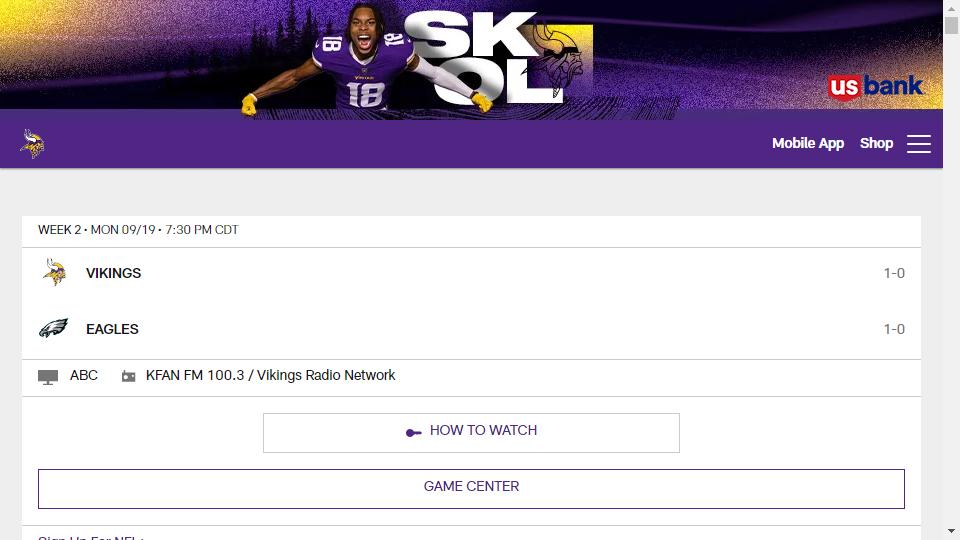Image resolution: width=960 pixels, height=540 pixels.
Task: Click the scrollbar down arrow
Action: [951, 531]
